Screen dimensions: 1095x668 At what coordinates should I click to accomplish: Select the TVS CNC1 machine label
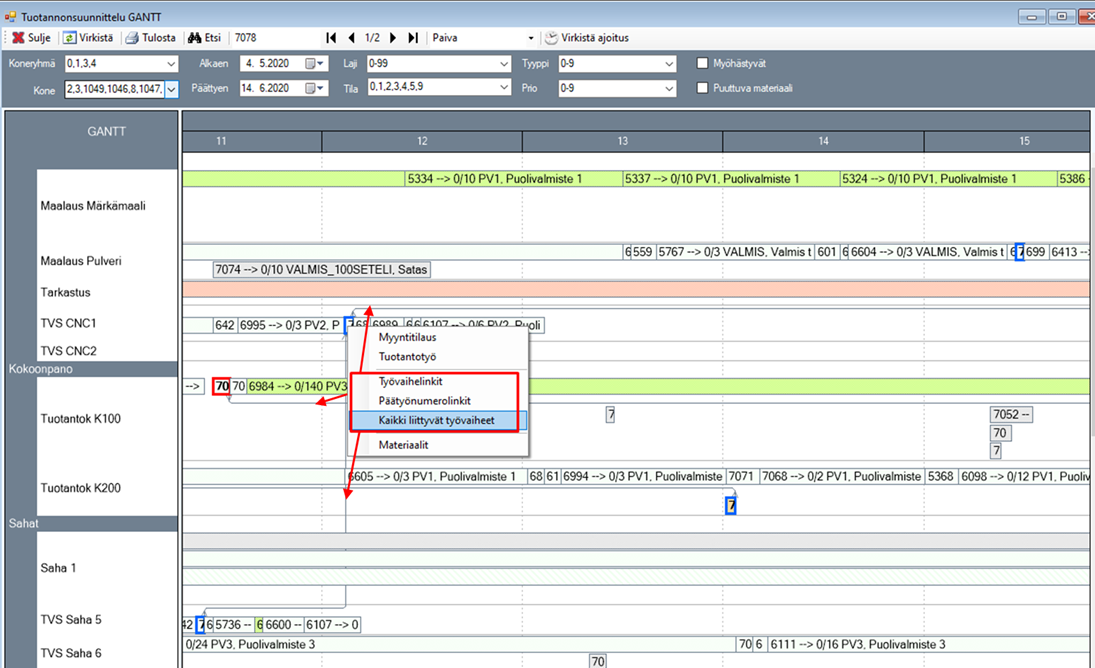(68, 323)
